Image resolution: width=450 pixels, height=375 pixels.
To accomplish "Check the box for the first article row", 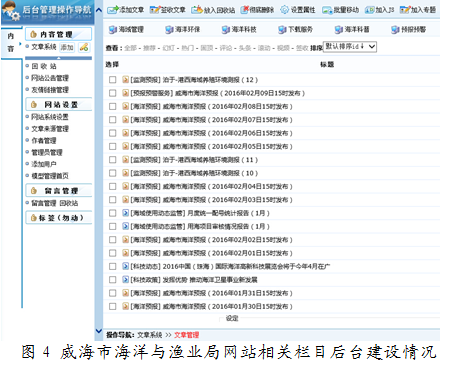I will pos(113,80).
